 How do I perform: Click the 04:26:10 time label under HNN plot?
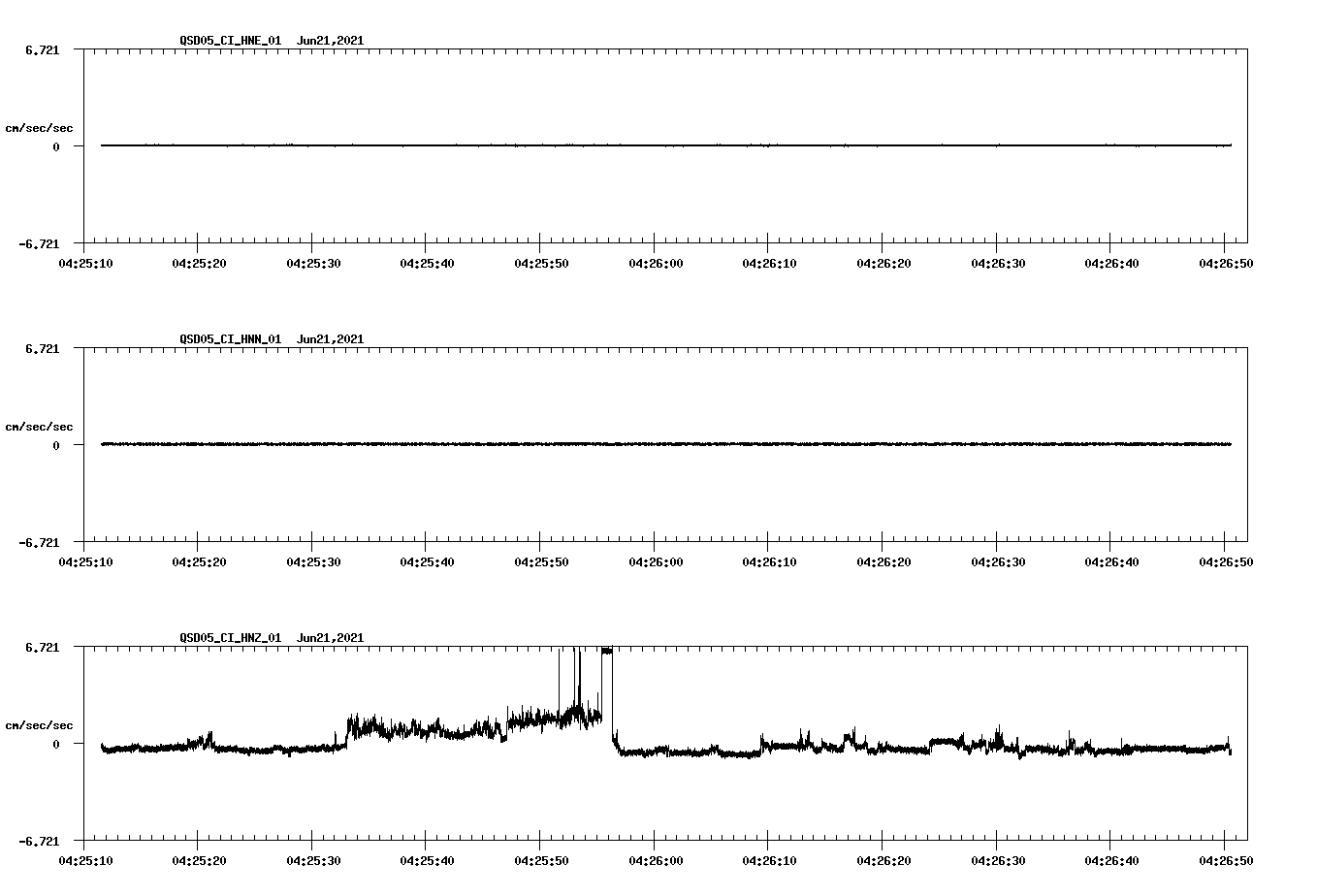(768, 561)
